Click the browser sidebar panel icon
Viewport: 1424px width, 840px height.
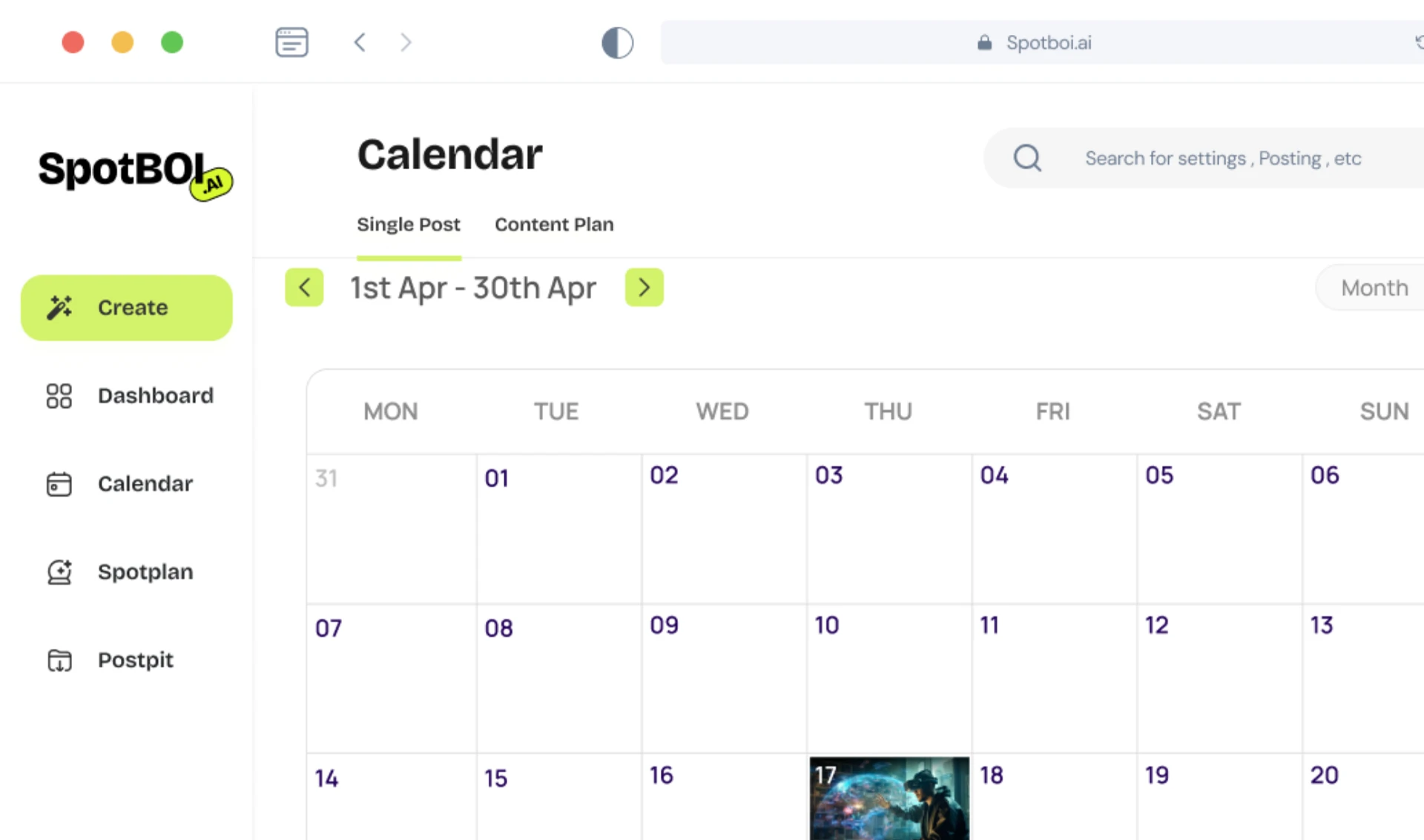(x=291, y=42)
